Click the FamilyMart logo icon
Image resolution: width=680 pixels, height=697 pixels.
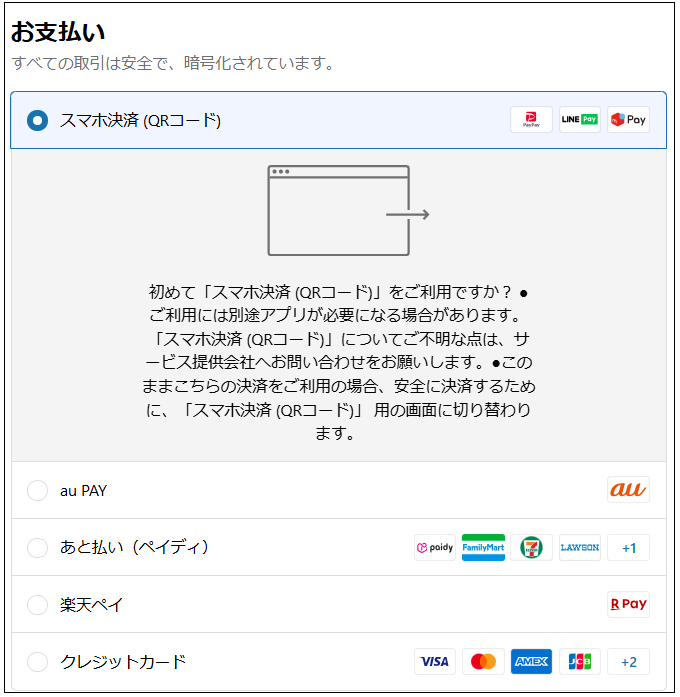(483, 548)
